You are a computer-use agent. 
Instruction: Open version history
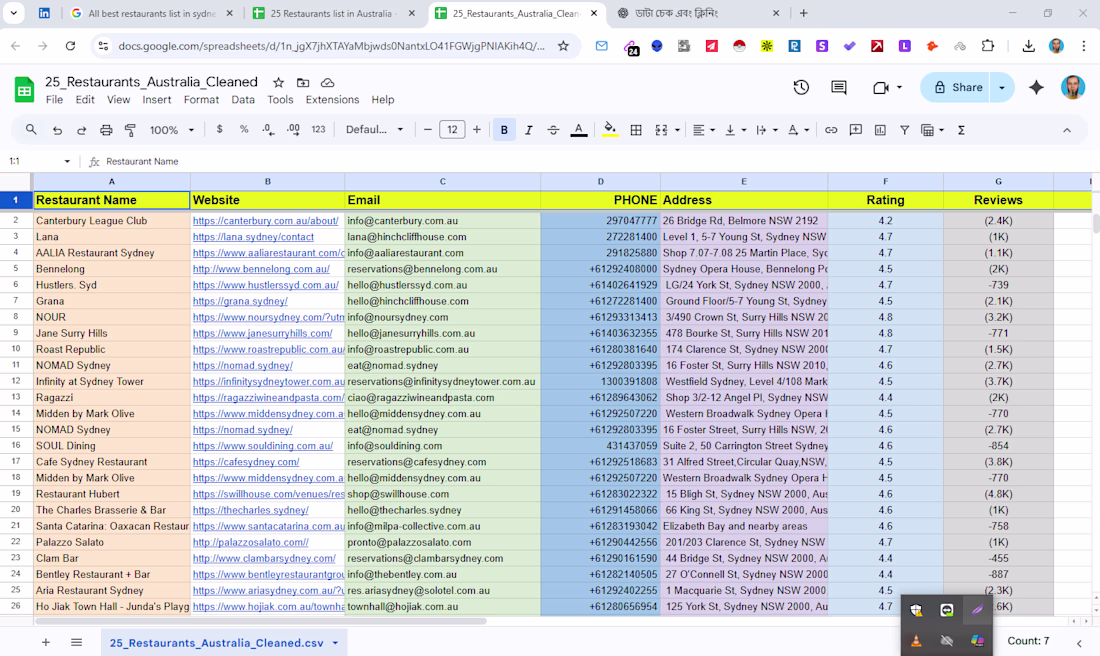(801, 87)
